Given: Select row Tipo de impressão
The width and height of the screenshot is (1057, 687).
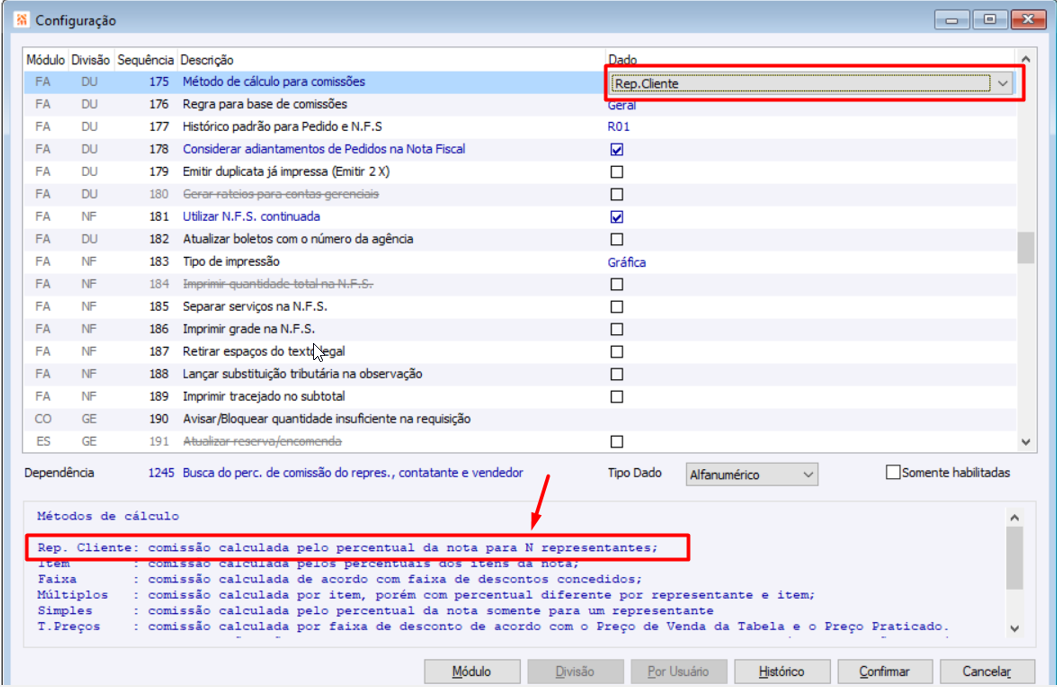Looking at the screenshot, I should pyautogui.click(x=520, y=262).
